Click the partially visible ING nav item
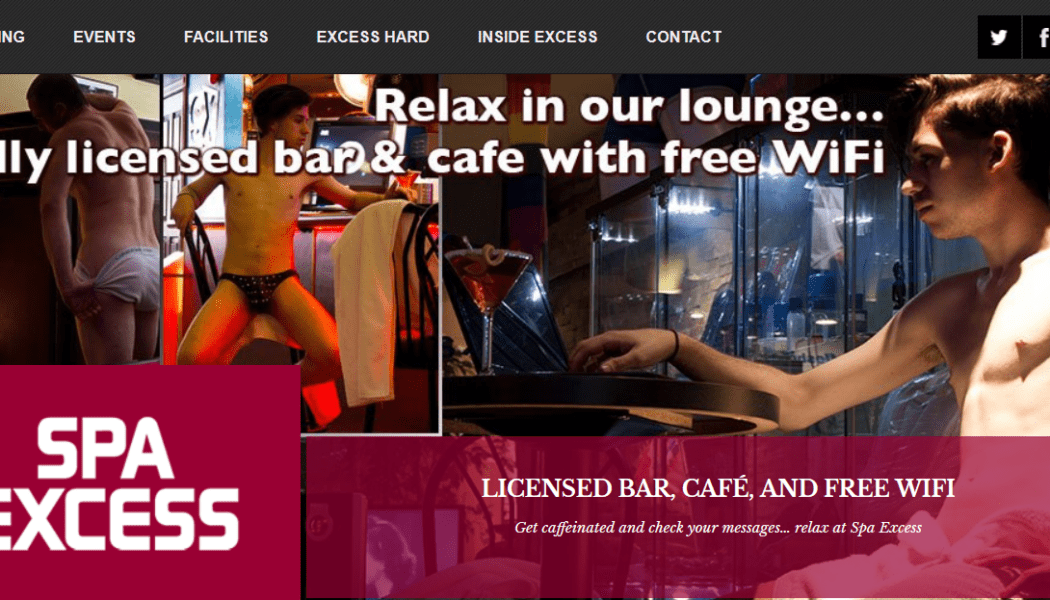 tap(12, 37)
